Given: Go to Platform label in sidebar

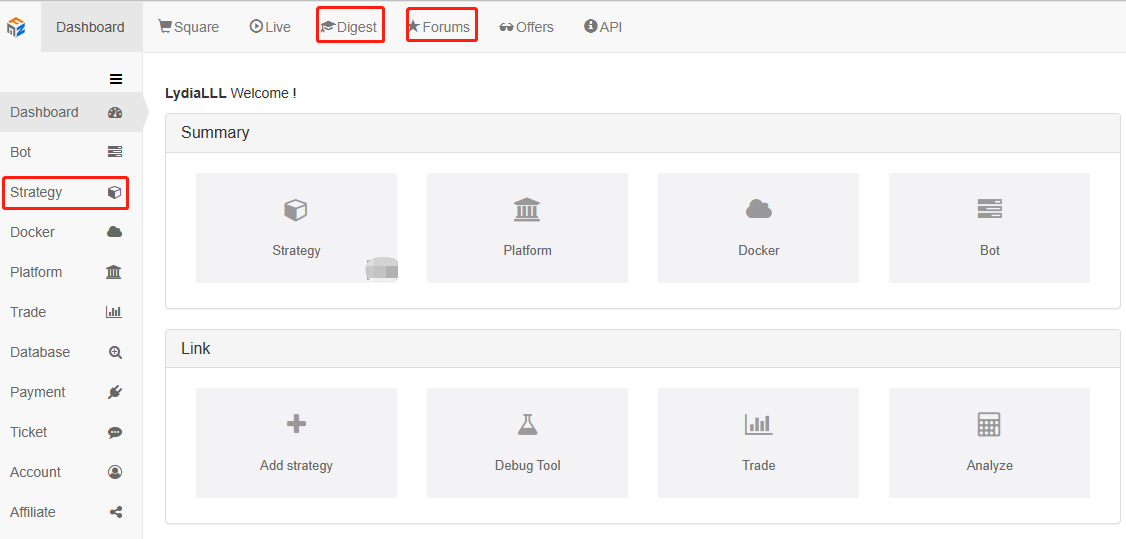Looking at the screenshot, I should click(36, 272).
